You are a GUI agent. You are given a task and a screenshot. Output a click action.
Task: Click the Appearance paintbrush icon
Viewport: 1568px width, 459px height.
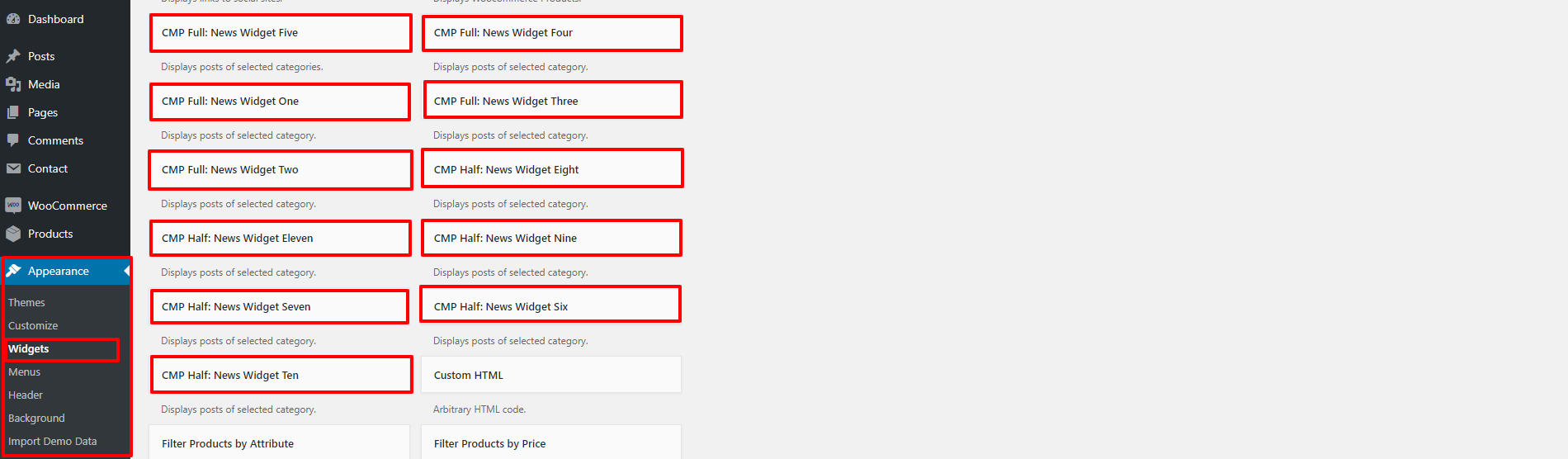(x=13, y=271)
